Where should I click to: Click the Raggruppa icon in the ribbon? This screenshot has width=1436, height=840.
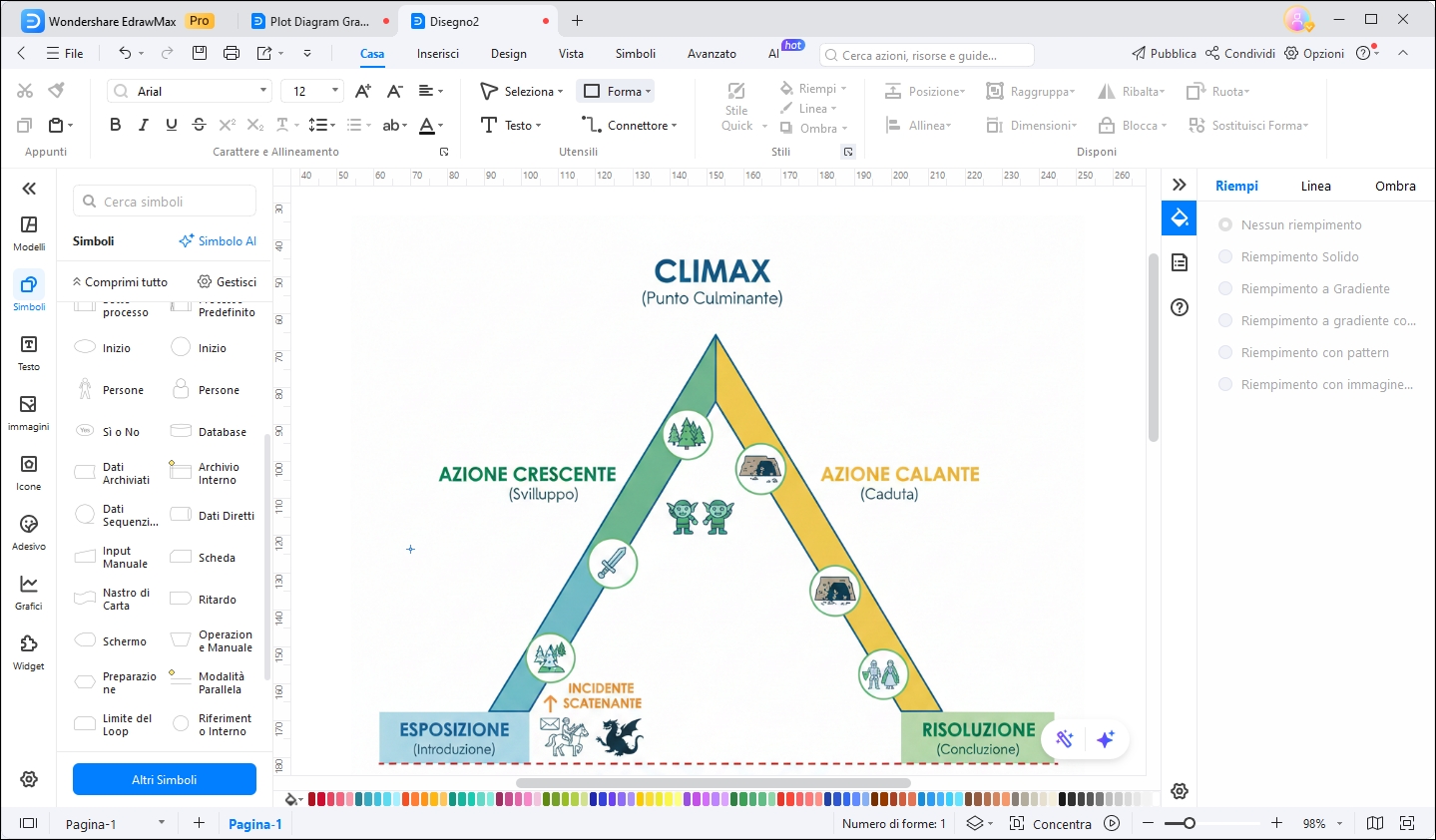coord(994,91)
